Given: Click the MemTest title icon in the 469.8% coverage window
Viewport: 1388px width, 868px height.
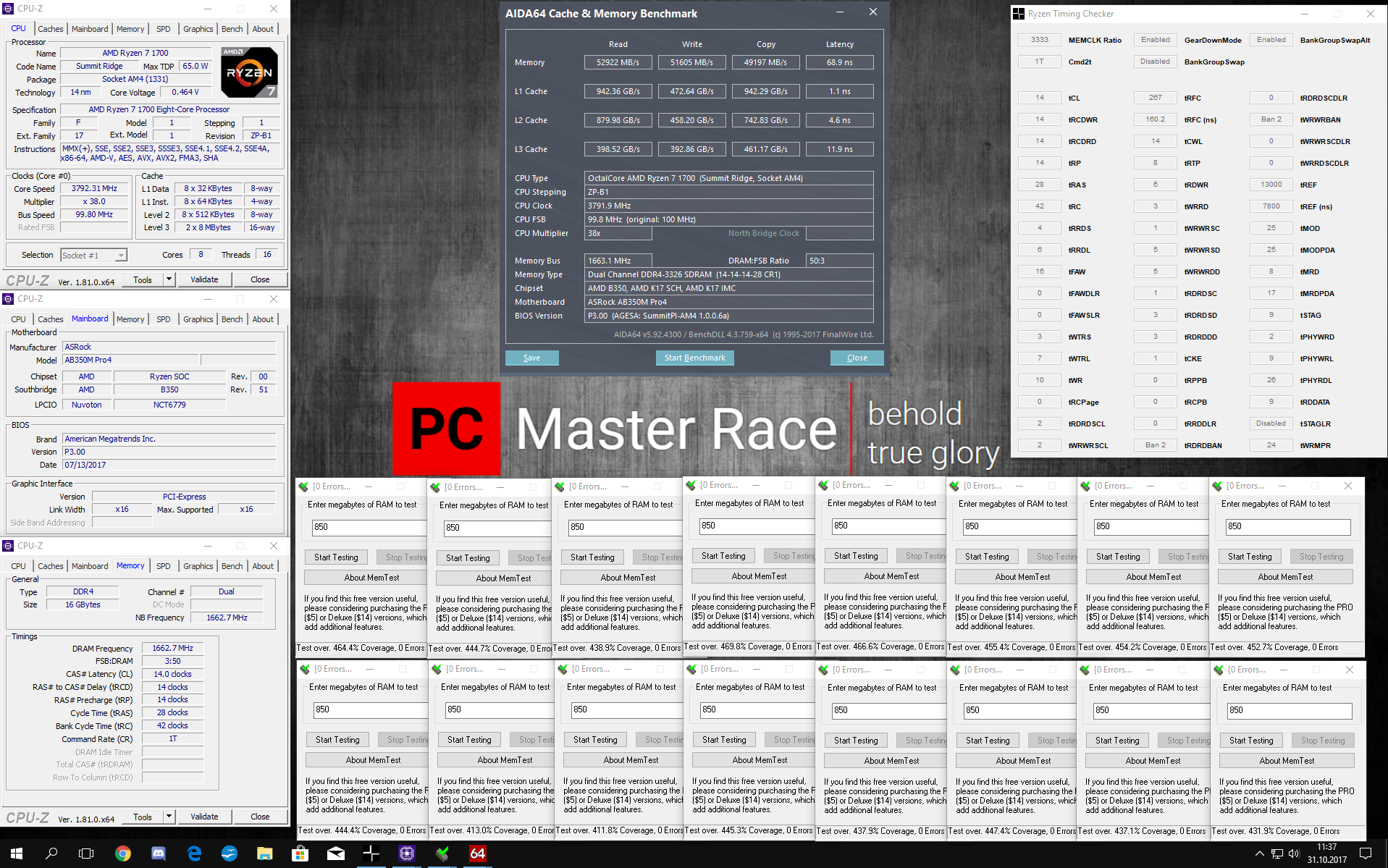Looking at the screenshot, I should pos(691,485).
